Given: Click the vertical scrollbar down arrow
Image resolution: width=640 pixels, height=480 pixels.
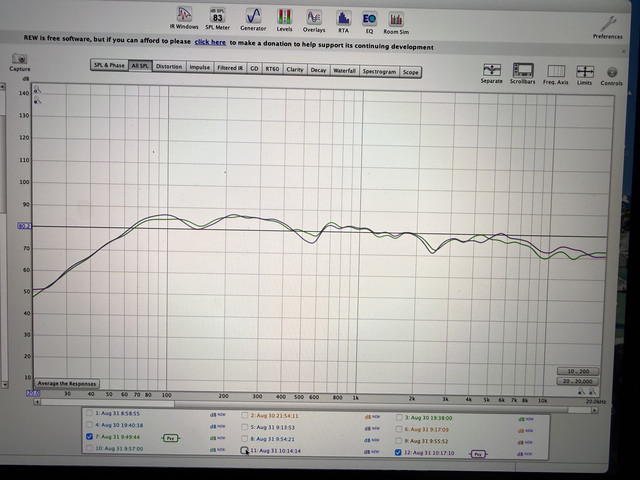Looking at the screenshot, I should [4, 384].
